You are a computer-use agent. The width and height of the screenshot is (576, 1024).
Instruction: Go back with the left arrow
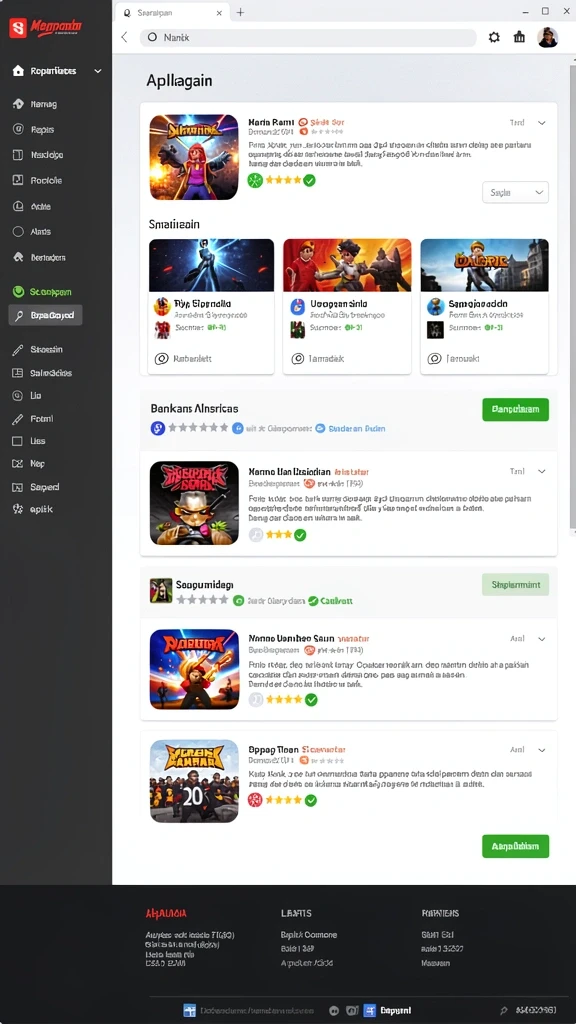pyautogui.click(x=125, y=37)
